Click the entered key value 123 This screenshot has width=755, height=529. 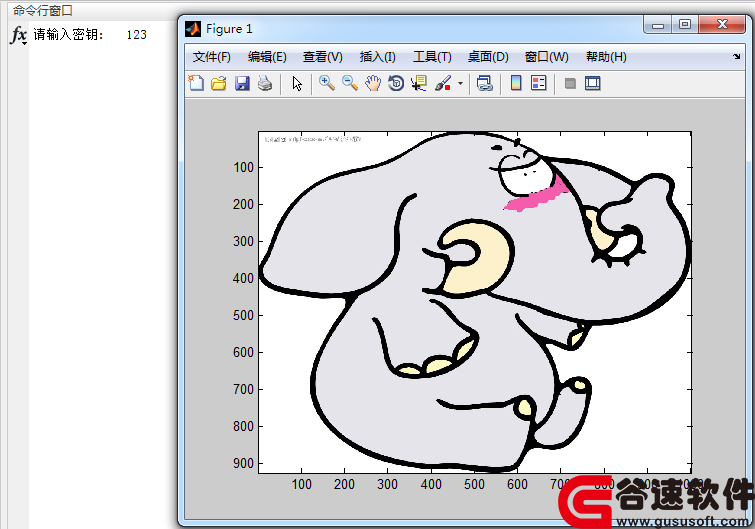click(x=136, y=35)
